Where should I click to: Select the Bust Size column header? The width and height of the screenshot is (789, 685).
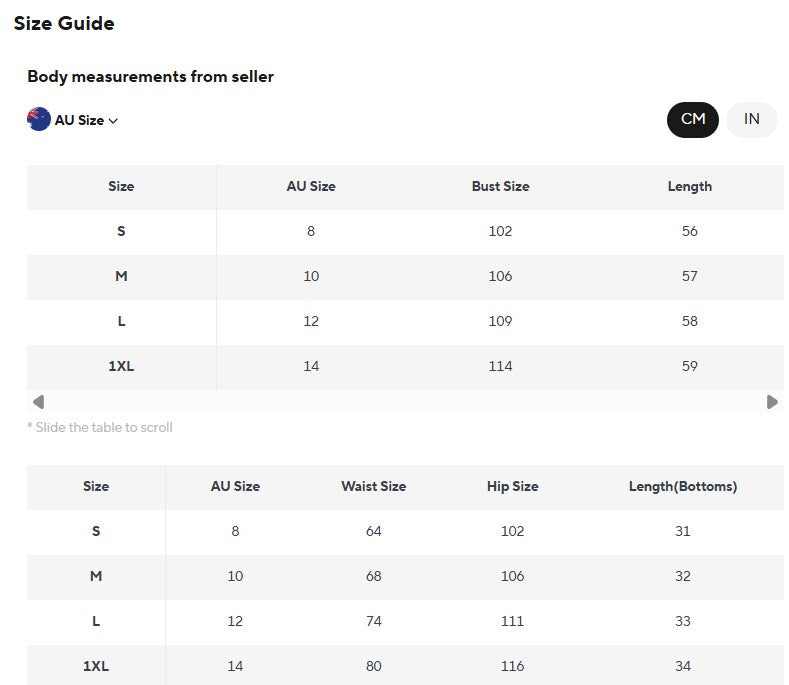click(x=500, y=186)
